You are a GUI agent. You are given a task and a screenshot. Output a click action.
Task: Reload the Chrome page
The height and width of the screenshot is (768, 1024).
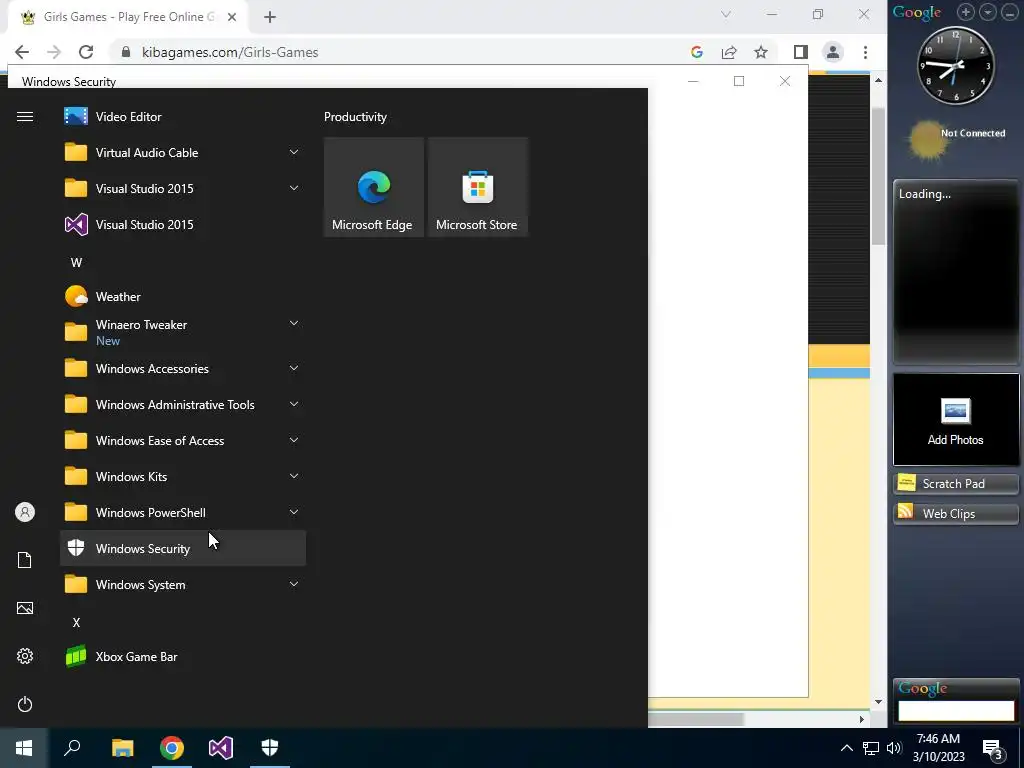pos(86,52)
